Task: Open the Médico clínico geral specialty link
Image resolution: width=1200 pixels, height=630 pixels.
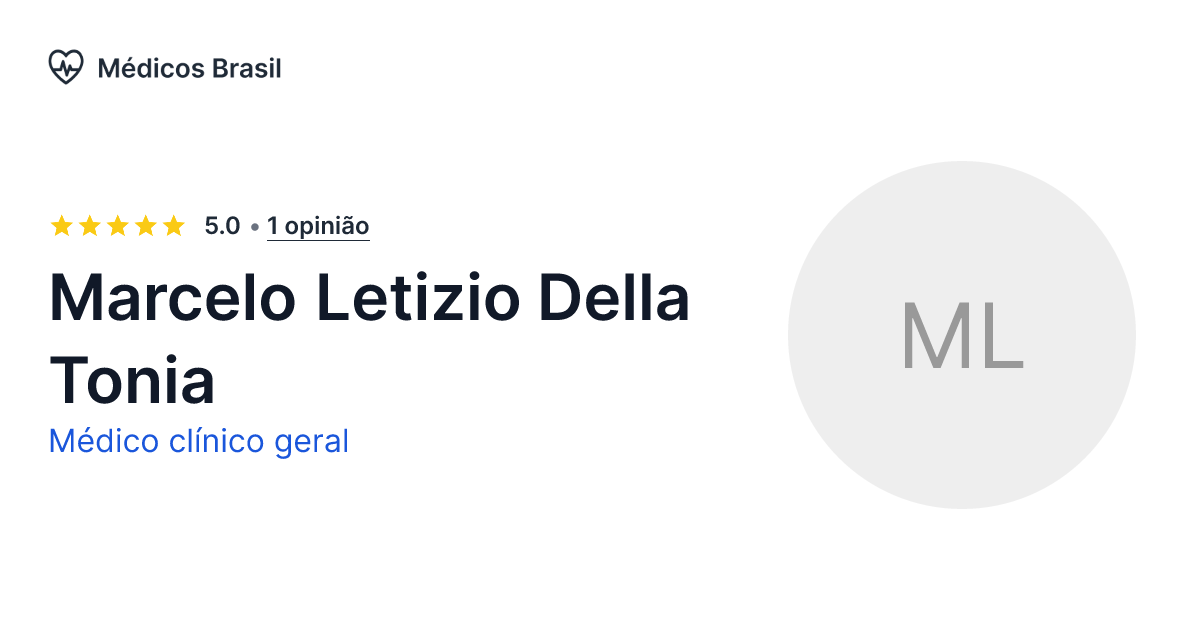Action: 199,440
